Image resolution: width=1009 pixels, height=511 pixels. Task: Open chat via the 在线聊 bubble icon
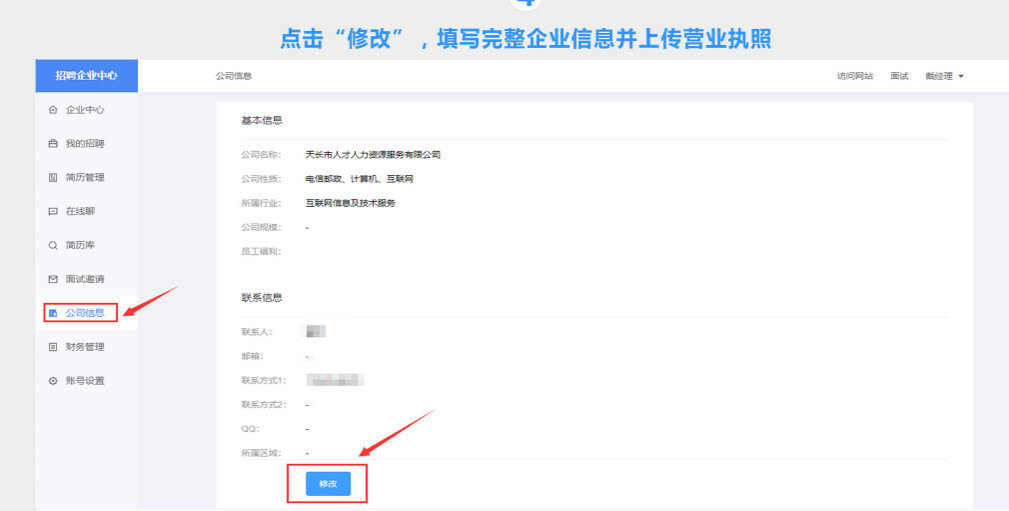53,212
